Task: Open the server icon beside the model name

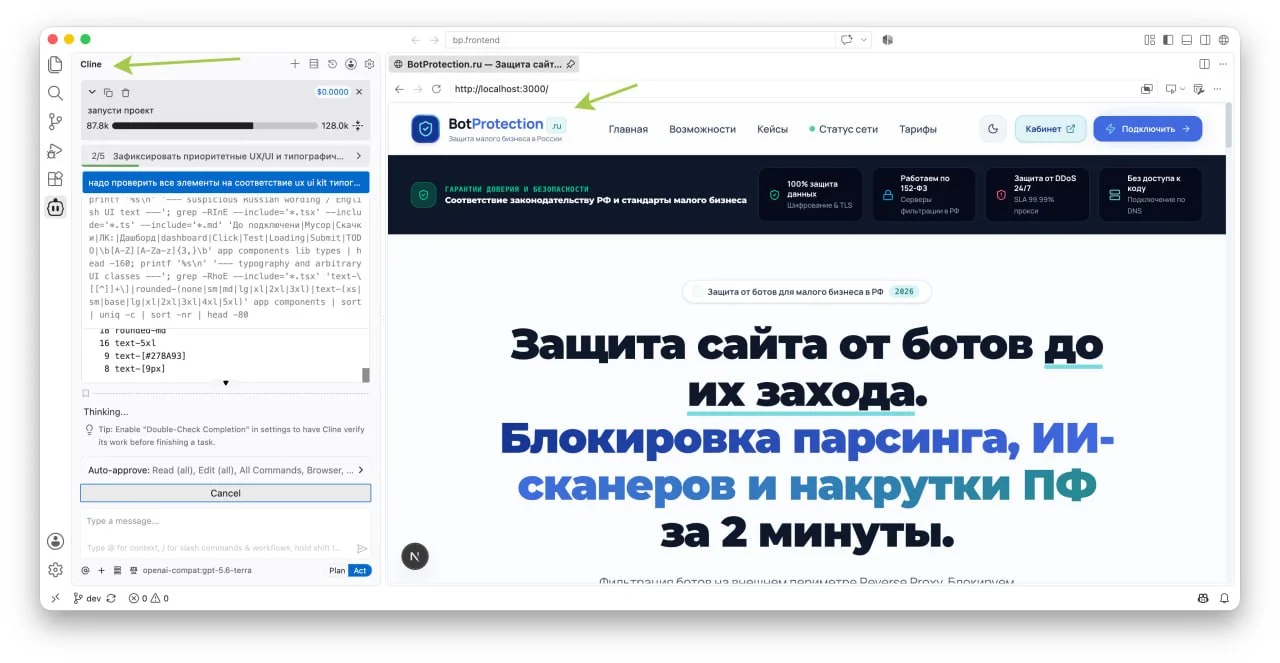Action: 117,570
